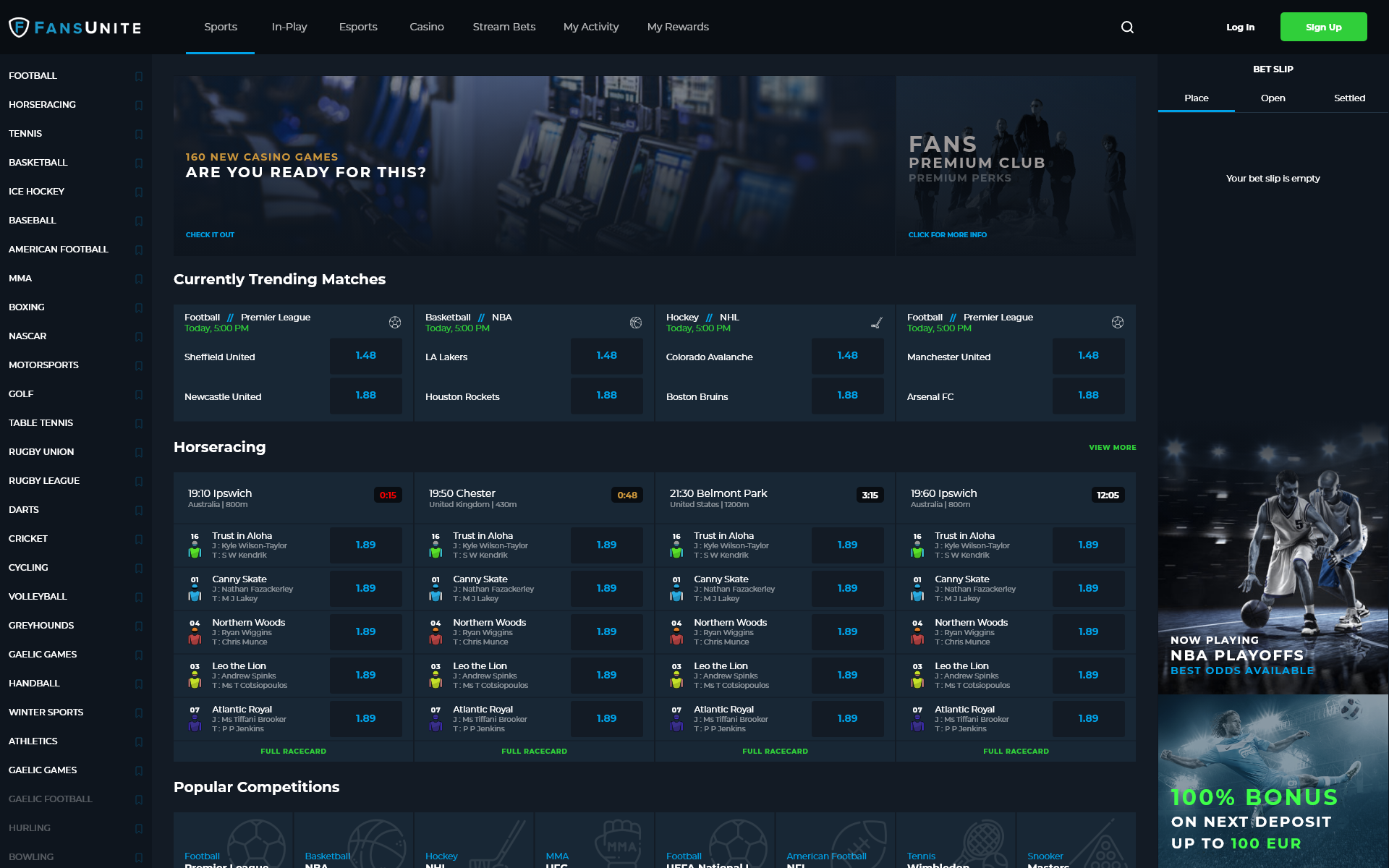Bookmark the Football sidebar item
Screen dimensions: 1389x868
point(139,76)
